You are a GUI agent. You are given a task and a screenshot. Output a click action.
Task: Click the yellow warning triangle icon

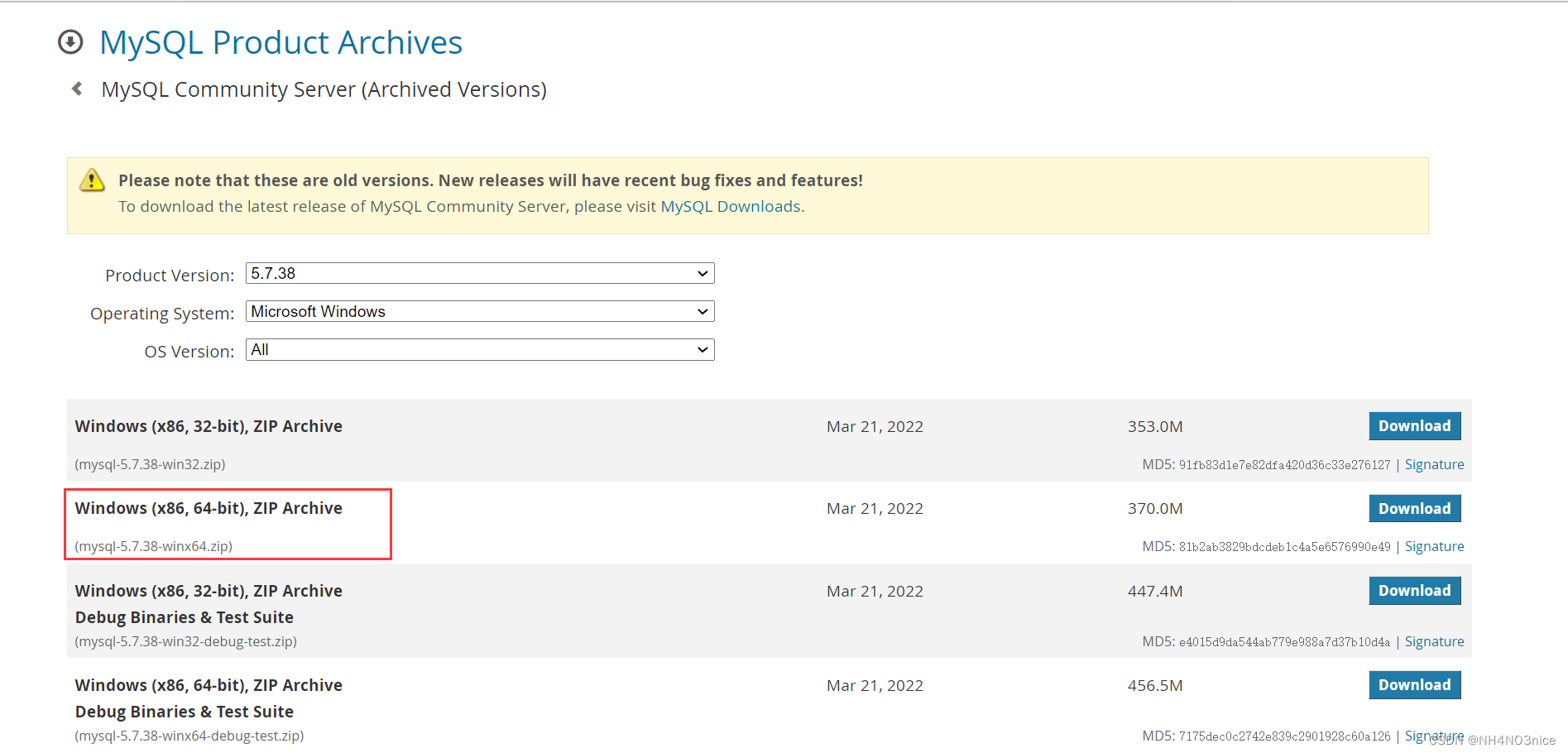pos(92,180)
